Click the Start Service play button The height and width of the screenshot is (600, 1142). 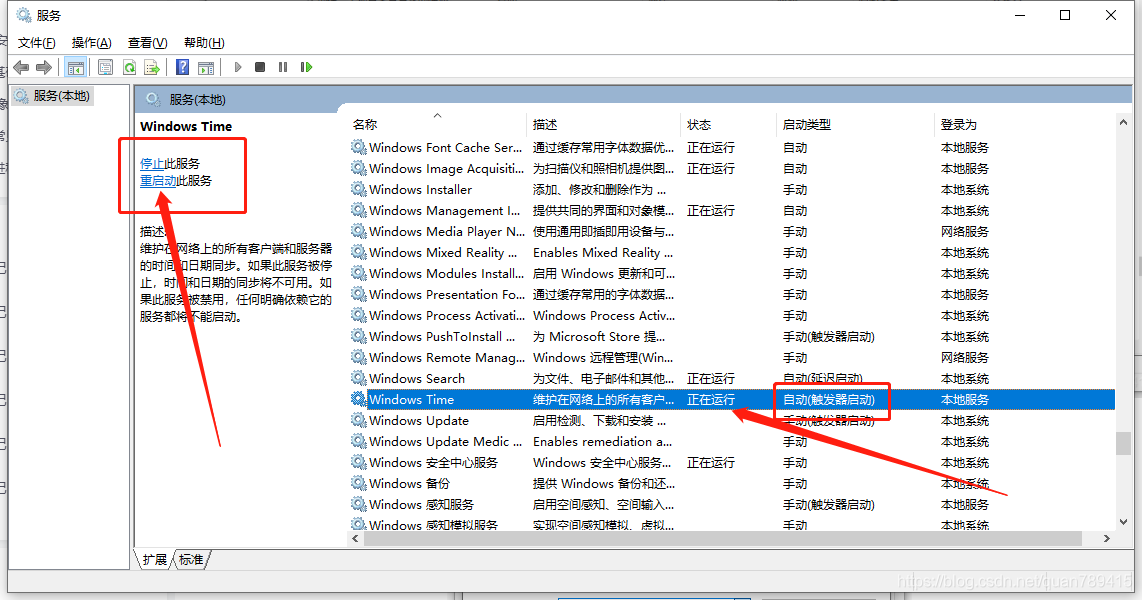pyautogui.click(x=237, y=67)
